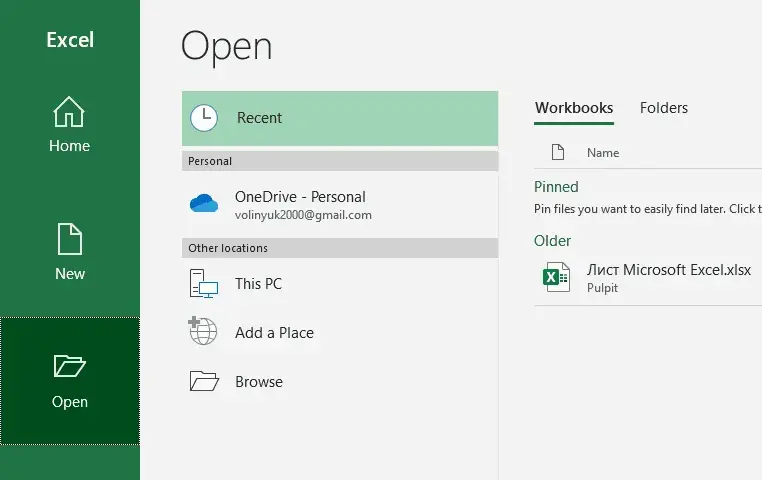Click the Add a Place label
Screen dimensions: 762x480
point(275,333)
